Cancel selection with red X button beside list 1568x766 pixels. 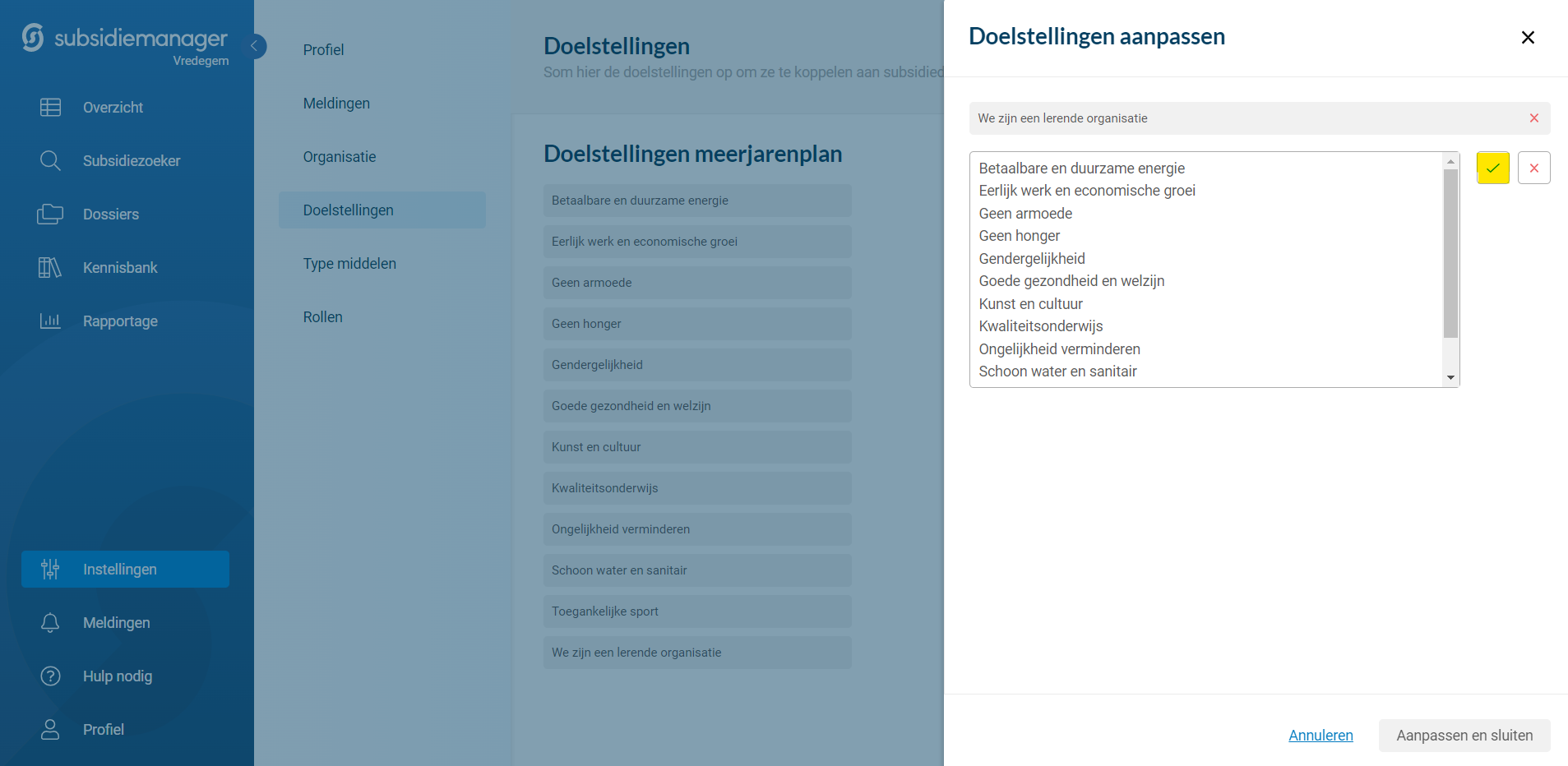click(1533, 168)
